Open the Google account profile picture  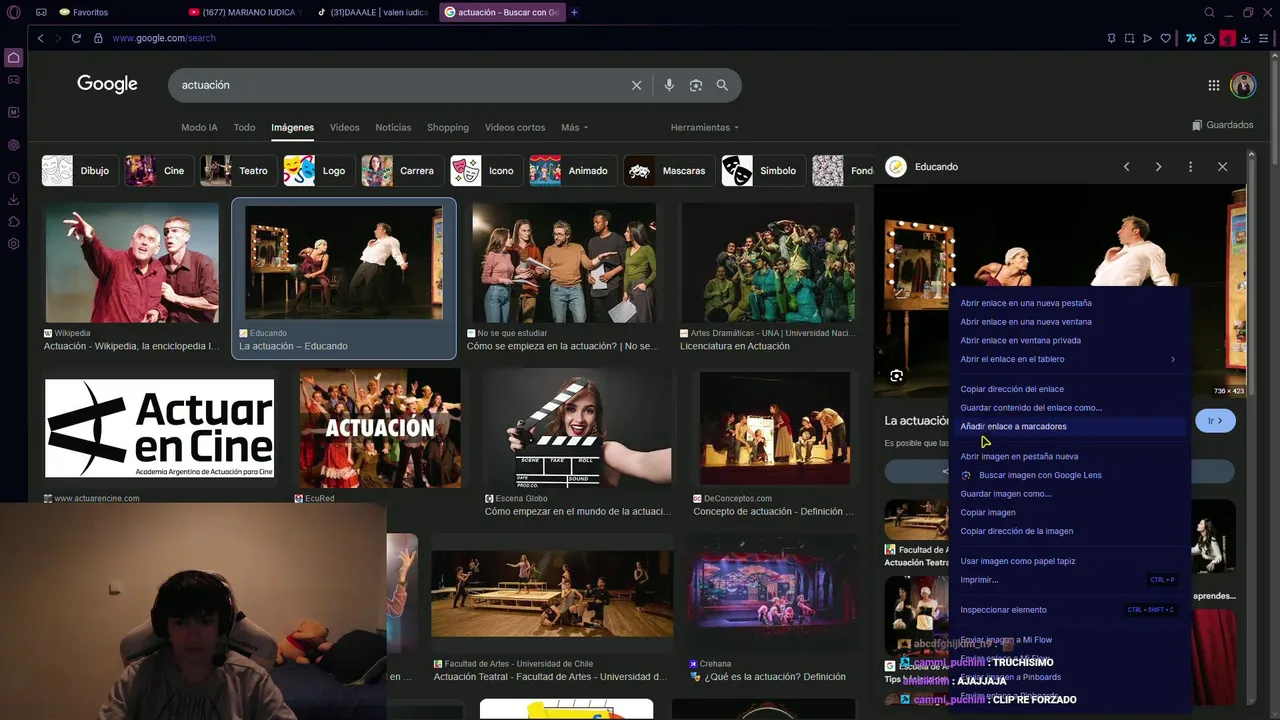tap(1243, 85)
